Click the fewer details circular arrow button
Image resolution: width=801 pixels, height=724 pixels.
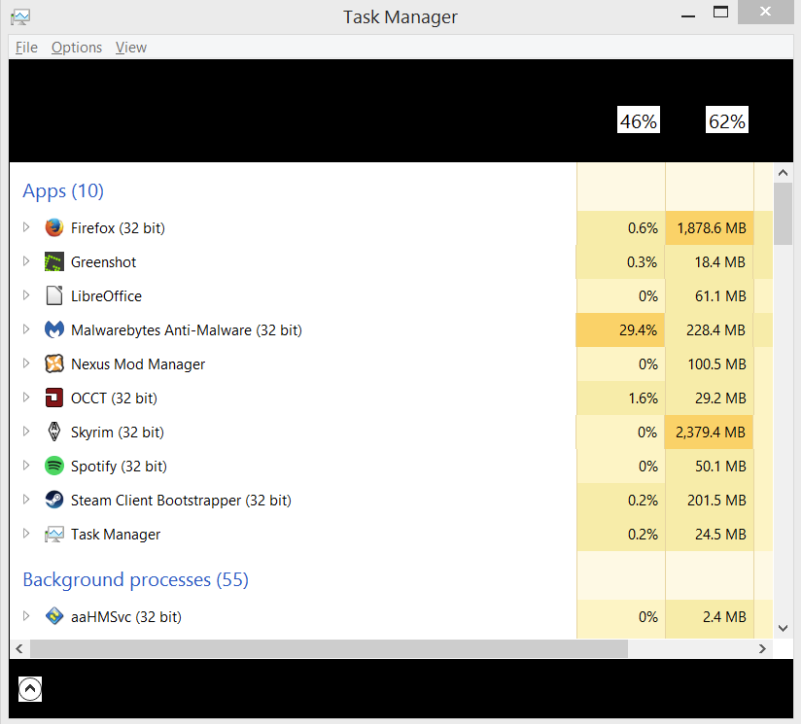30,689
